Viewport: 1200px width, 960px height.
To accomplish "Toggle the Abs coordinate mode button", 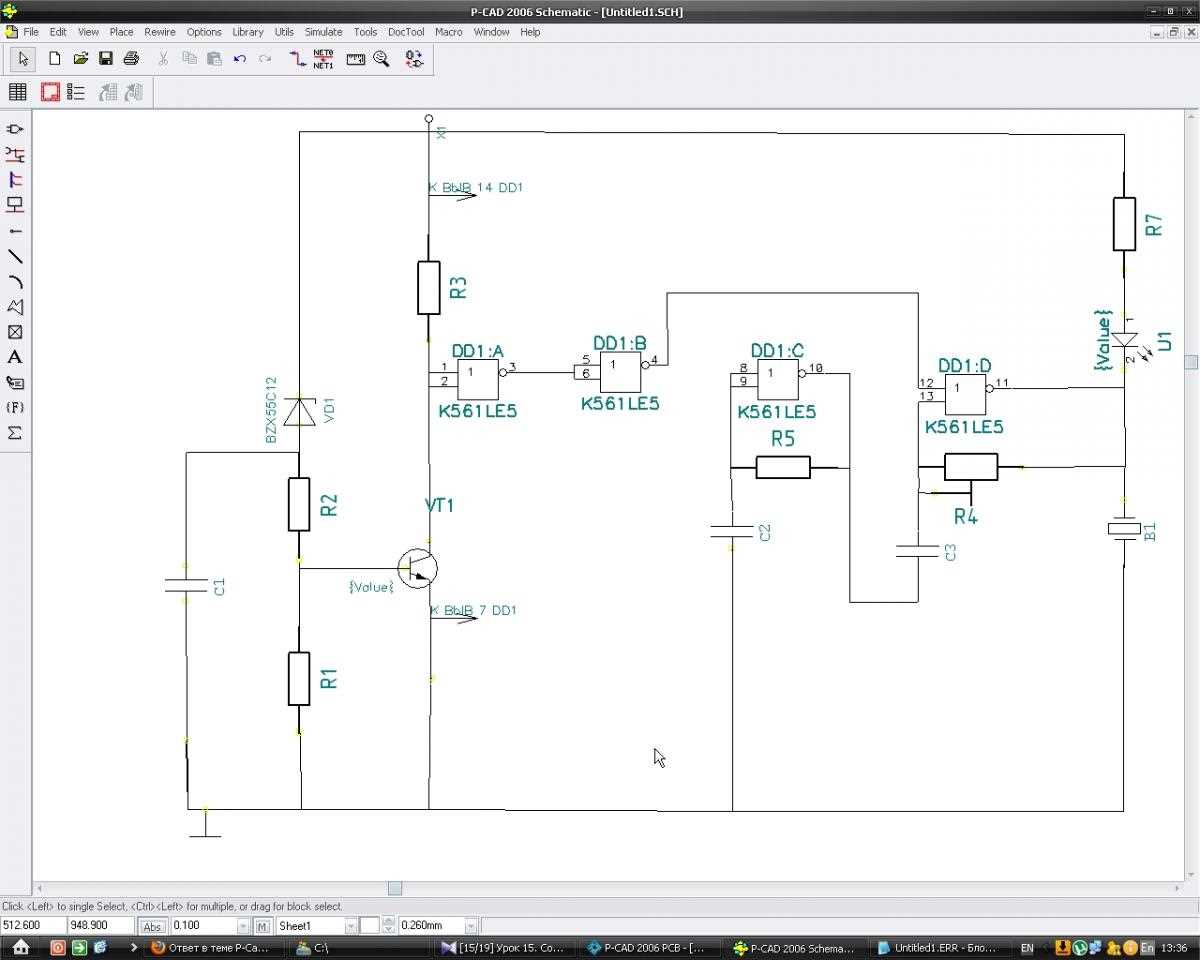I will pyautogui.click(x=152, y=926).
